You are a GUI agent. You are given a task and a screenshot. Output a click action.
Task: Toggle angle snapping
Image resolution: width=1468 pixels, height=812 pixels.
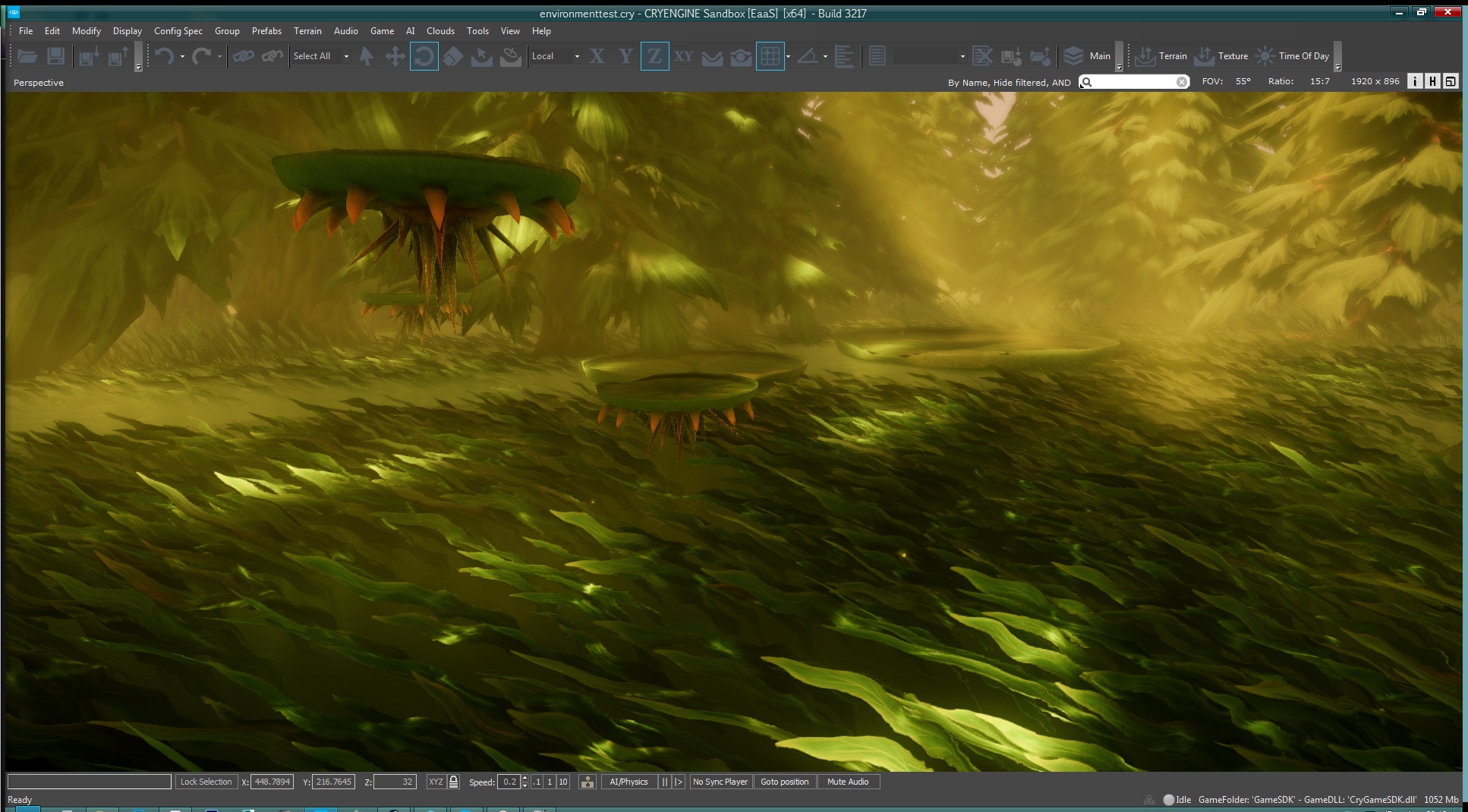(807, 56)
